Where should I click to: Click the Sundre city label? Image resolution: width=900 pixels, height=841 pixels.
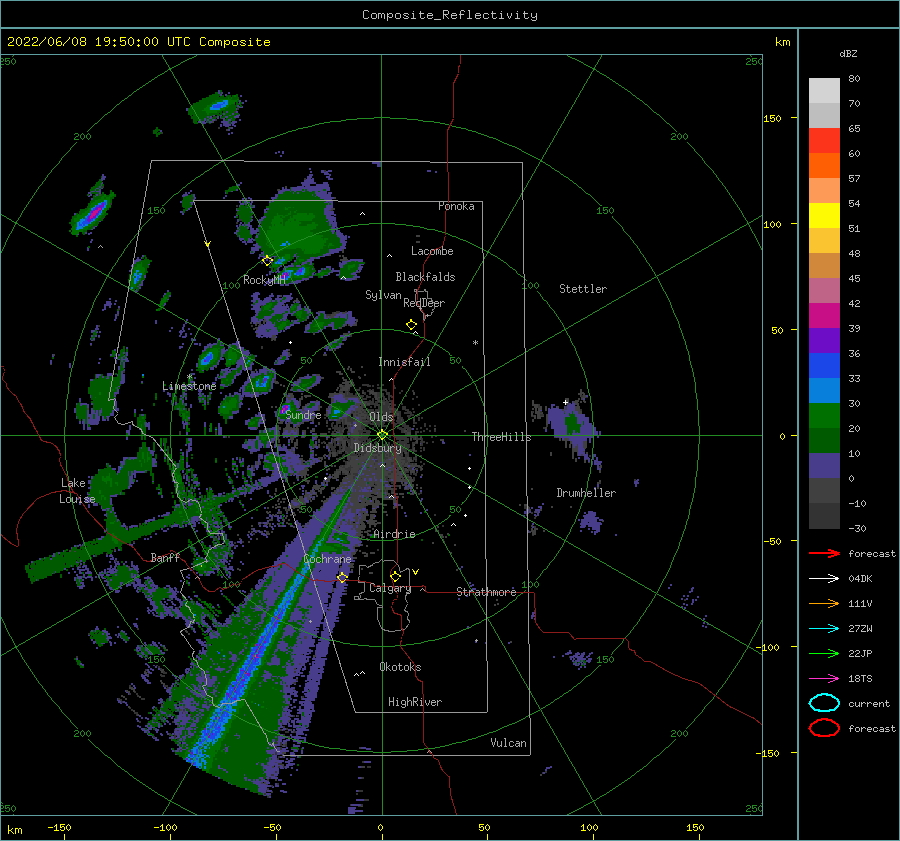pyautogui.click(x=303, y=414)
